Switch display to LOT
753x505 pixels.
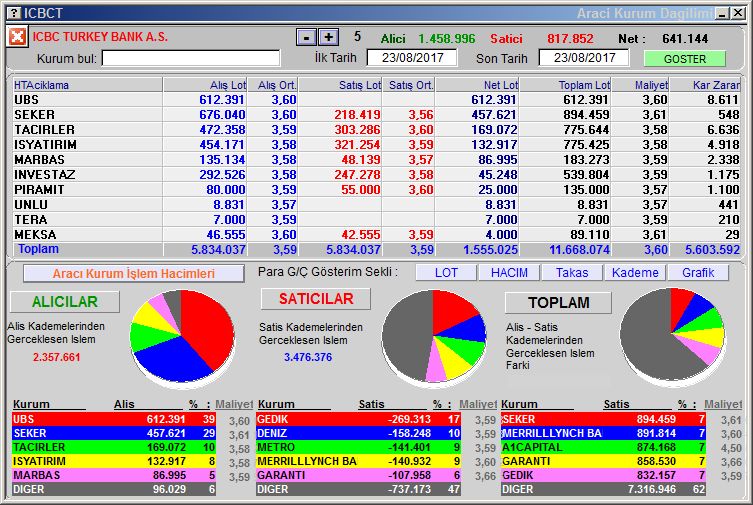446,273
